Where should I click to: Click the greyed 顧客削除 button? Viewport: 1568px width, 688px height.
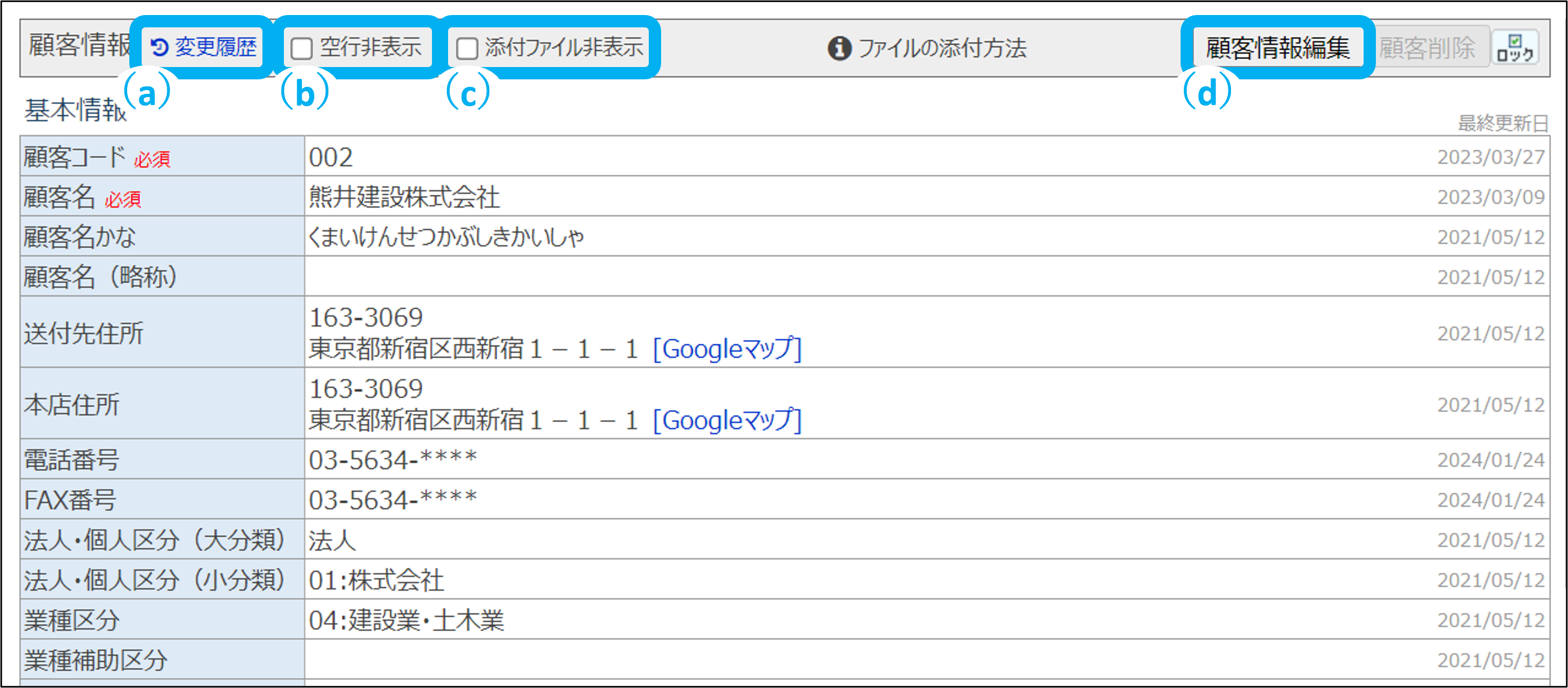pyautogui.click(x=1426, y=48)
